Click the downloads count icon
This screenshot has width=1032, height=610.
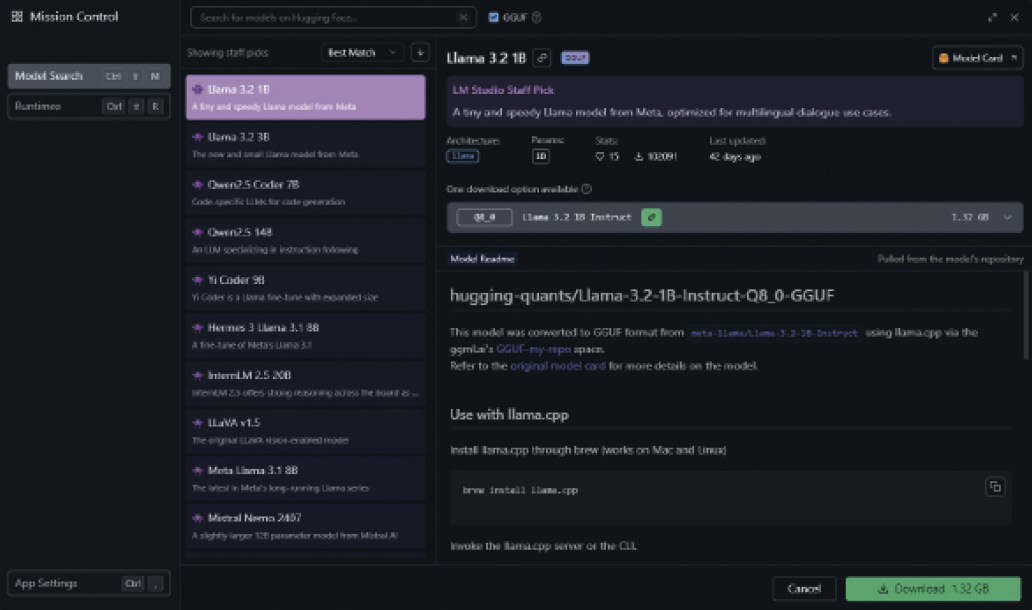click(x=638, y=157)
